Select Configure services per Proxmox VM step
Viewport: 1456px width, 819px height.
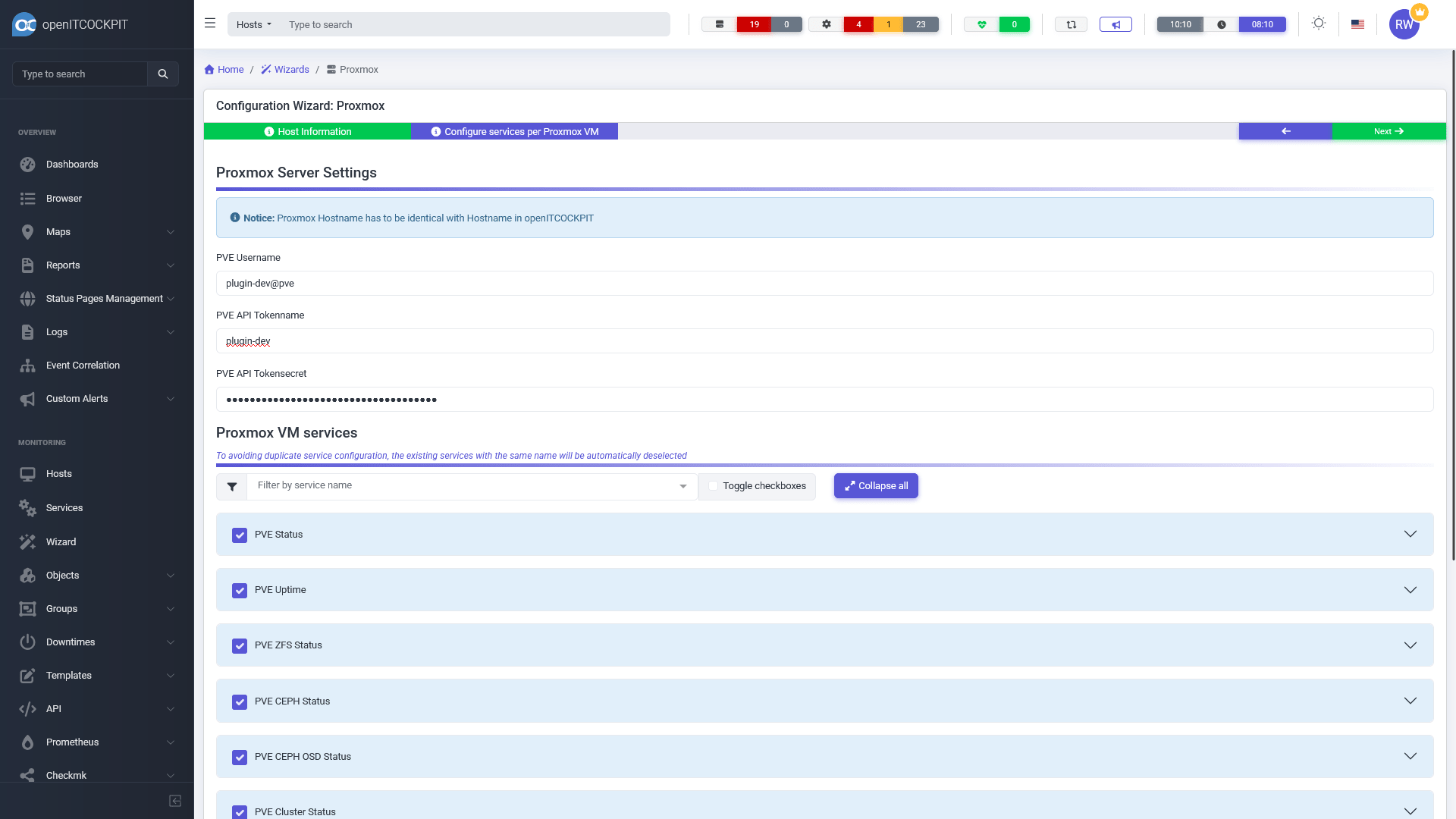(x=514, y=131)
